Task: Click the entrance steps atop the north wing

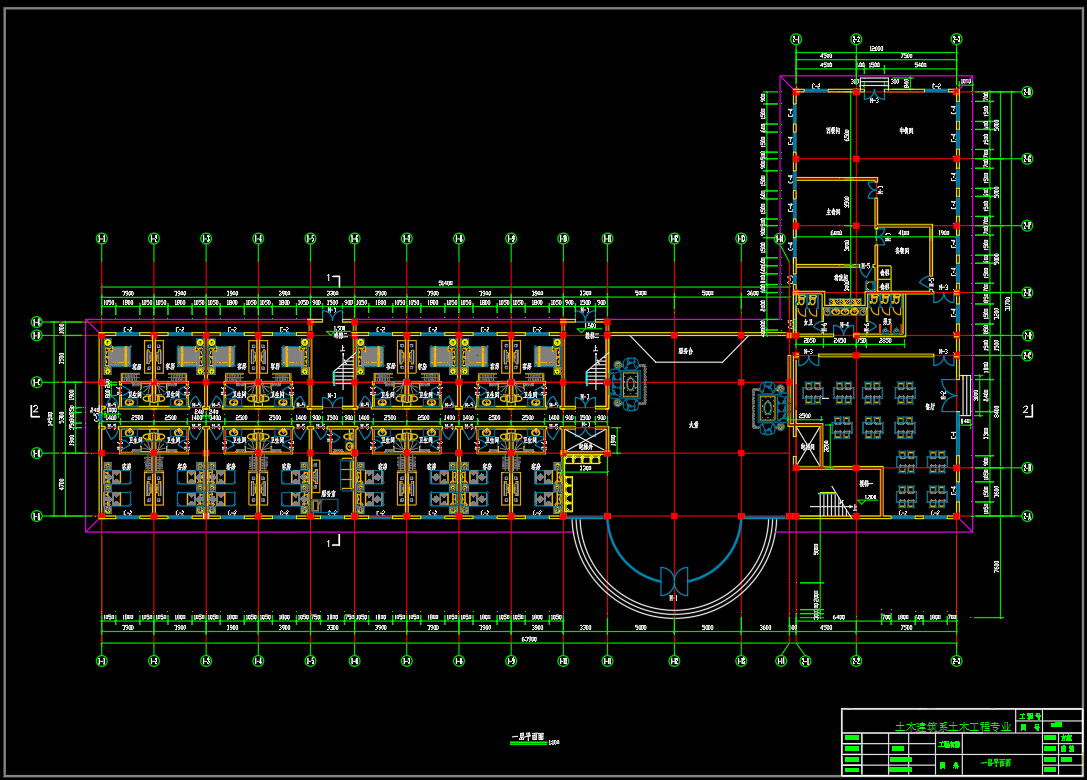Action: coord(873,82)
